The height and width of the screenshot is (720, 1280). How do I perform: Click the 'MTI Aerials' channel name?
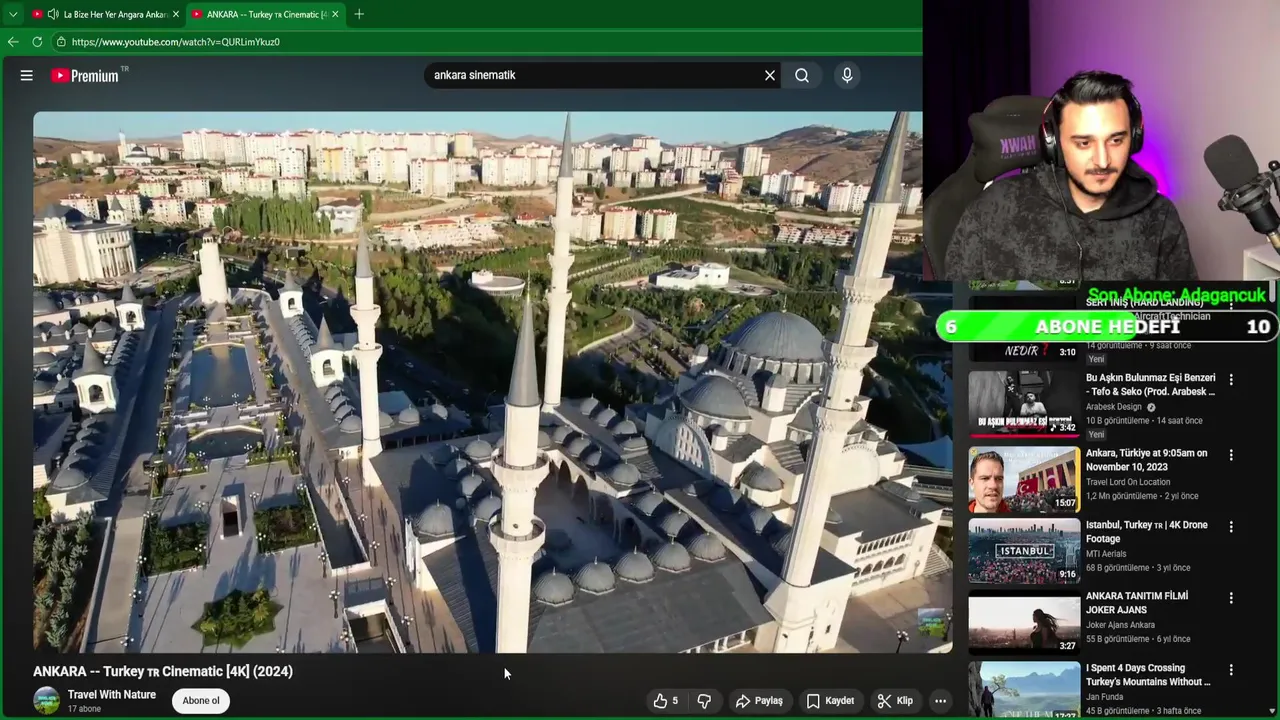(x=1108, y=553)
